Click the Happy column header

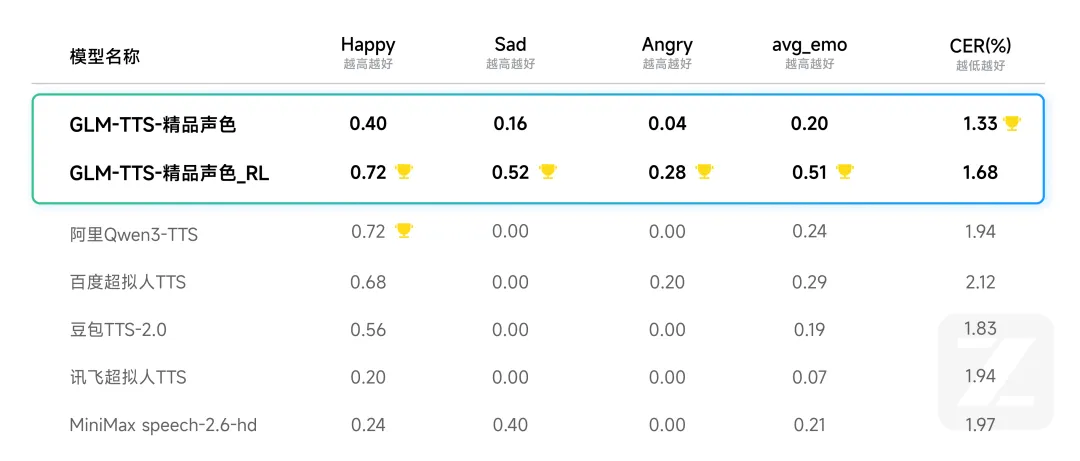368,45
